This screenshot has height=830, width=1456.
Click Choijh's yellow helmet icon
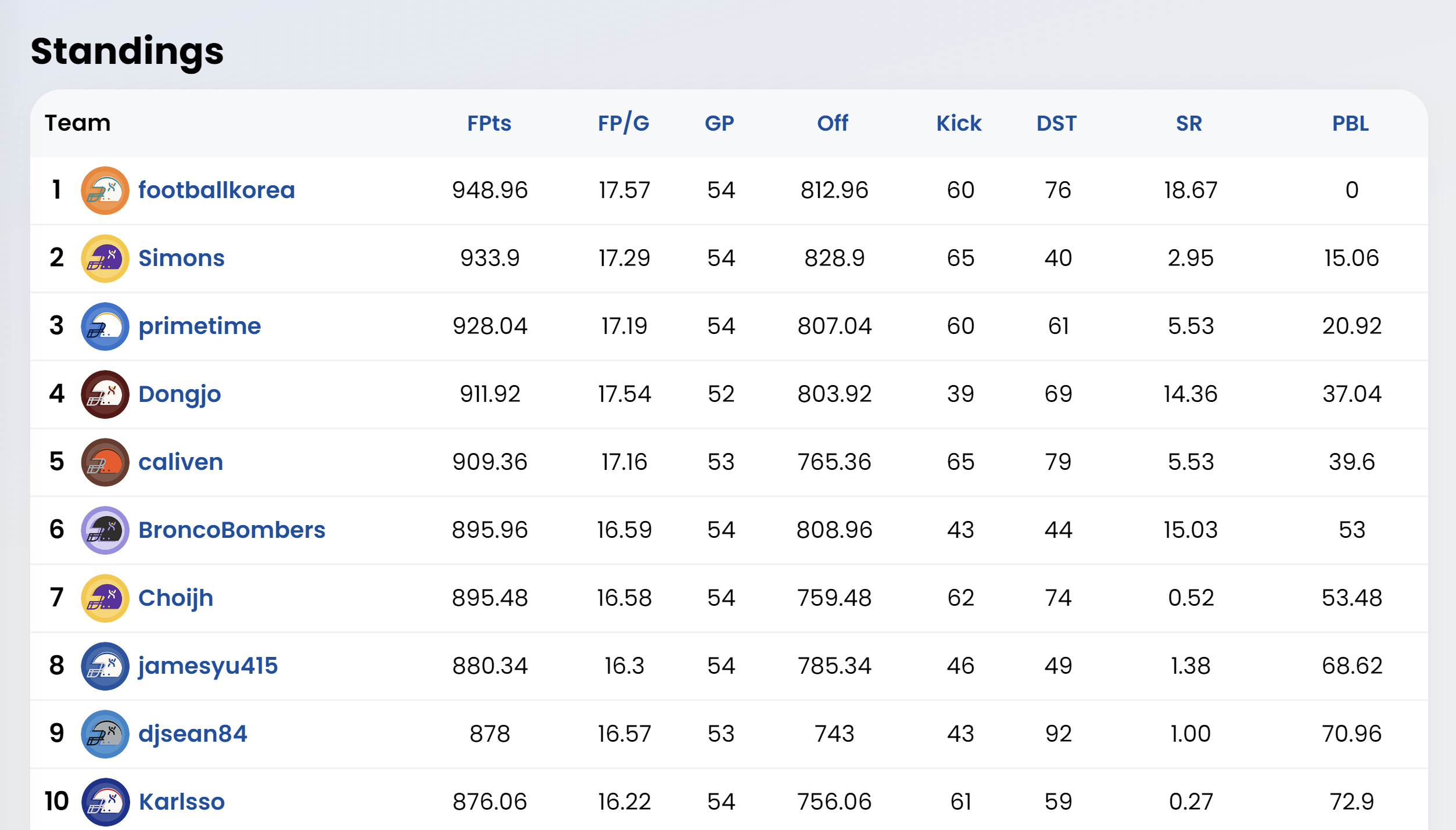pos(105,598)
